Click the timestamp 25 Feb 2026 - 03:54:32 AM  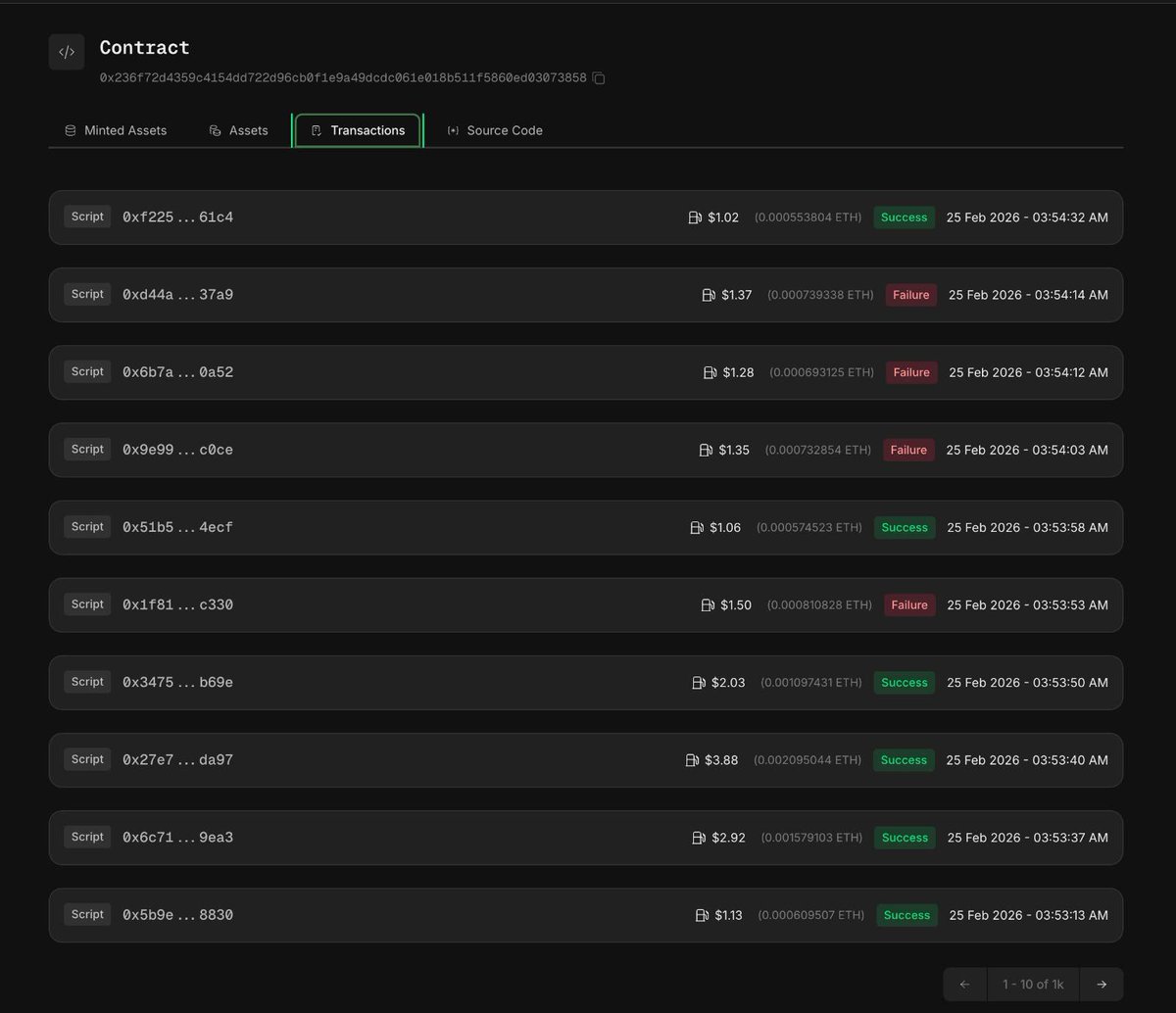coord(1027,217)
